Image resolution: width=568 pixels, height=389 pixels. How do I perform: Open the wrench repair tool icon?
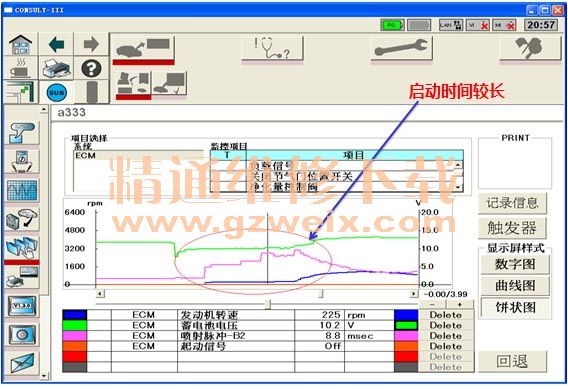tap(401, 48)
